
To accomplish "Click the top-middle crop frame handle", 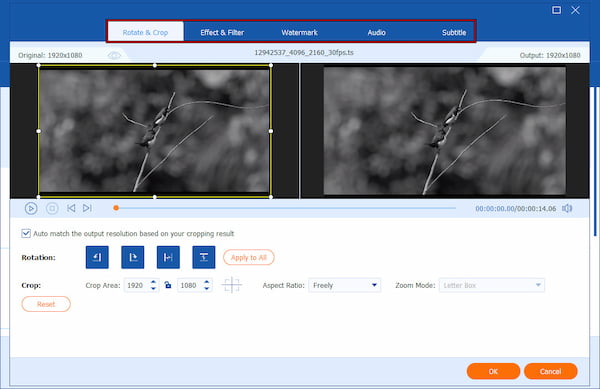I will point(155,65).
